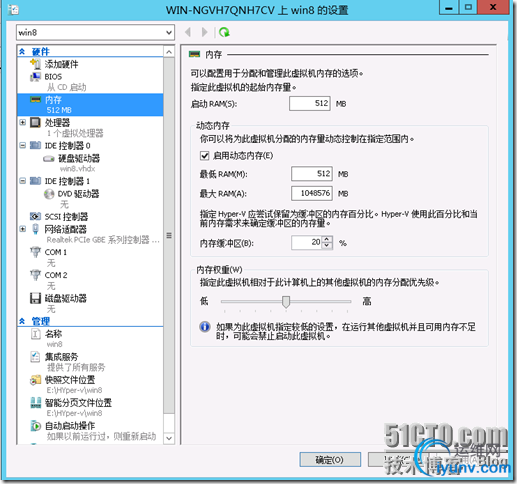The image size is (517, 484).
Task: Click the blue info icon near memory weight note
Action: 205,327
